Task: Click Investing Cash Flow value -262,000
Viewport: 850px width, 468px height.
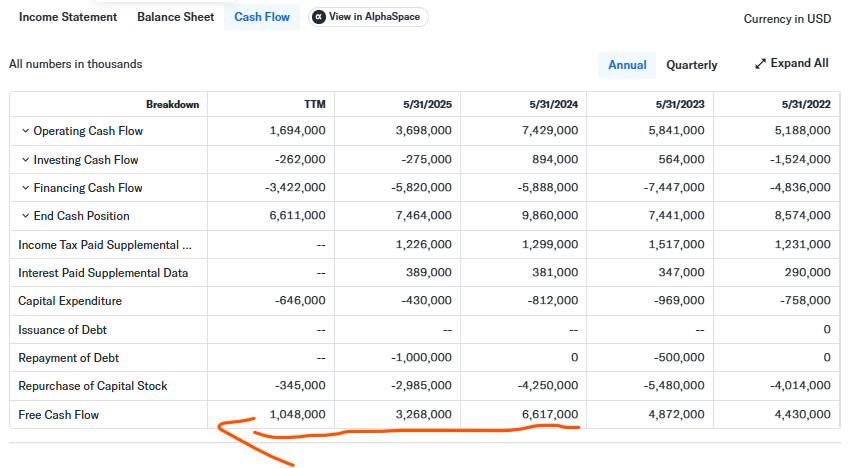Action: click(x=300, y=159)
